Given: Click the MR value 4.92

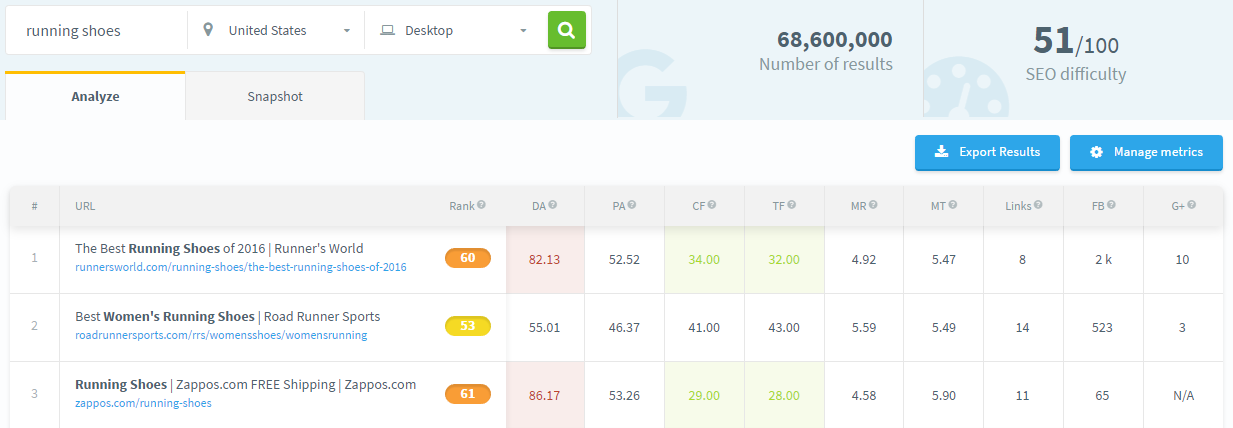Looking at the screenshot, I should (x=864, y=259).
